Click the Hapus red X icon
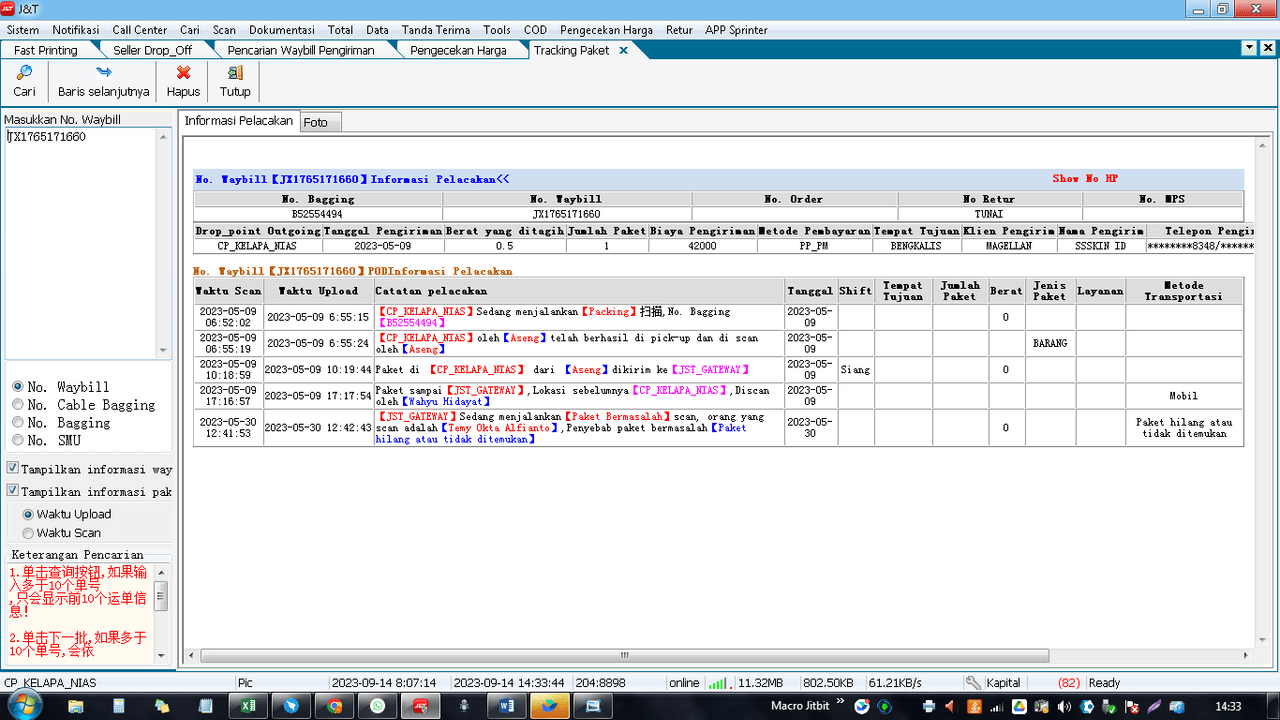Image resolution: width=1280 pixels, height=720 pixels. (183, 72)
